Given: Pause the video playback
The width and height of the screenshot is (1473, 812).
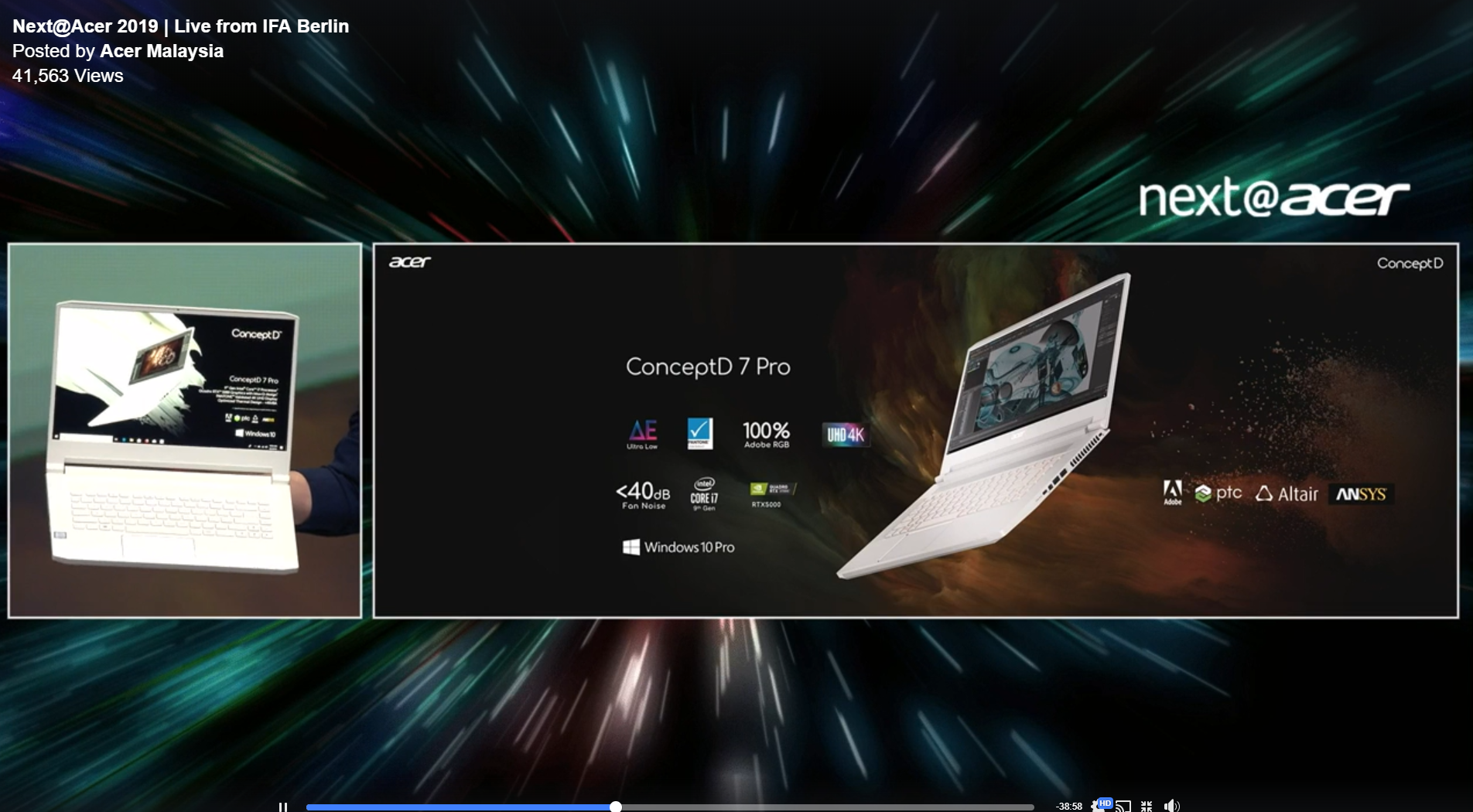Looking at the screenshot, I should 283,807.
